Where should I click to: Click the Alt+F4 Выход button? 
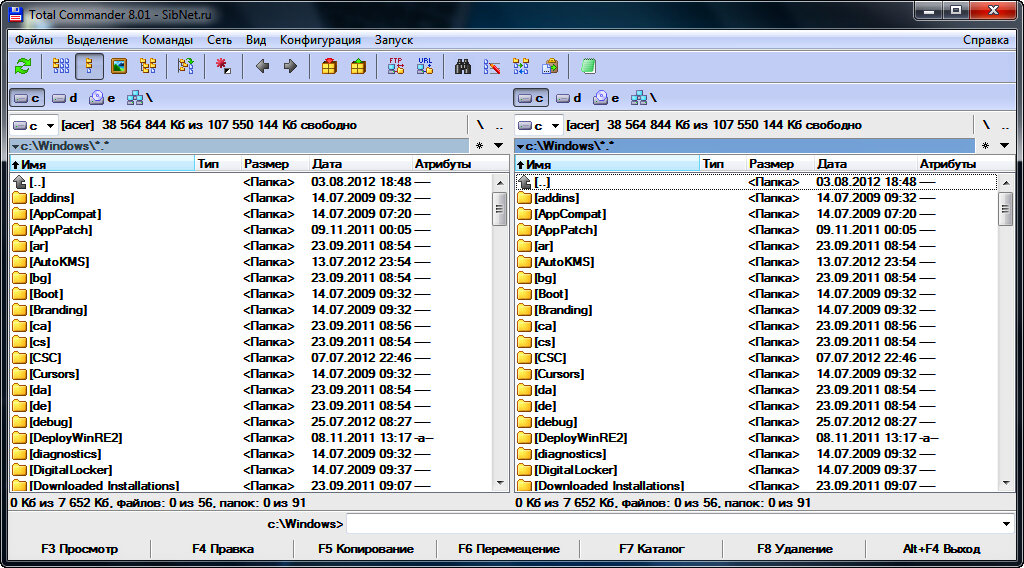click(941, 549)
